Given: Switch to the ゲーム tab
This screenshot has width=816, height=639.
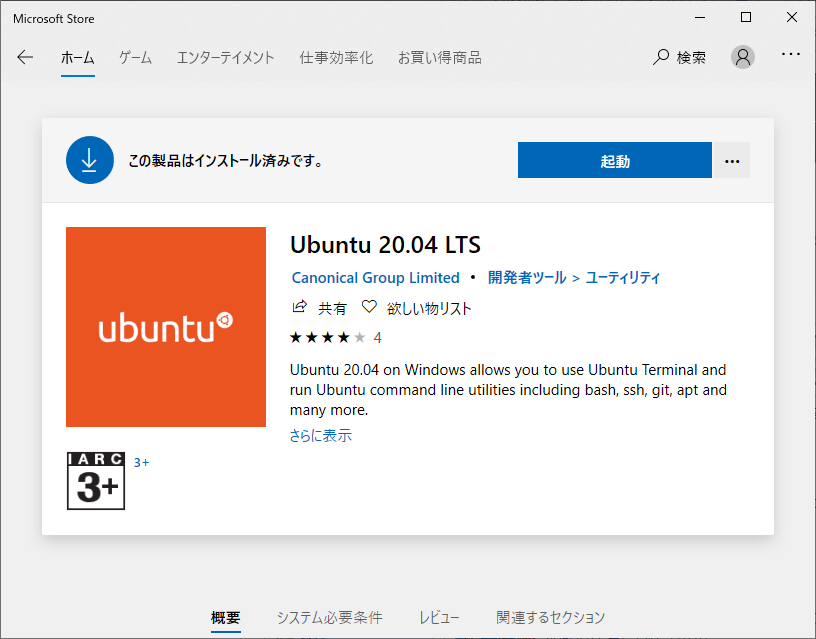Looking at the screenshot, I should (135, 57).
